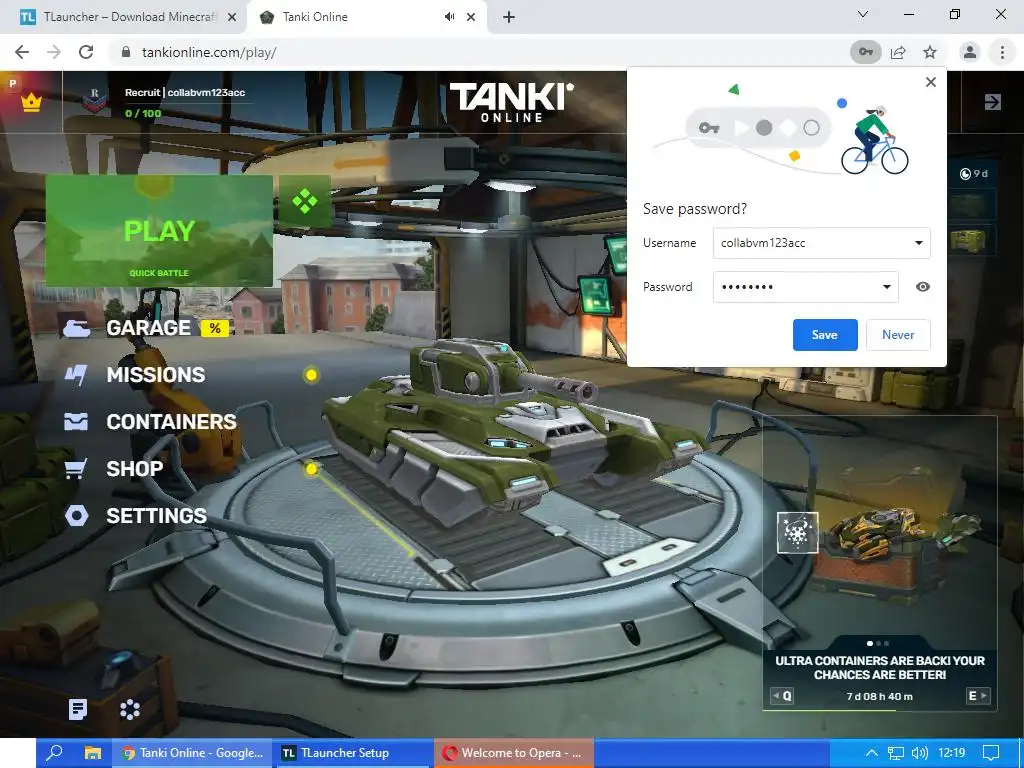Open a new browser tab
Screen dimensions: 1024x768
(509, 17)
